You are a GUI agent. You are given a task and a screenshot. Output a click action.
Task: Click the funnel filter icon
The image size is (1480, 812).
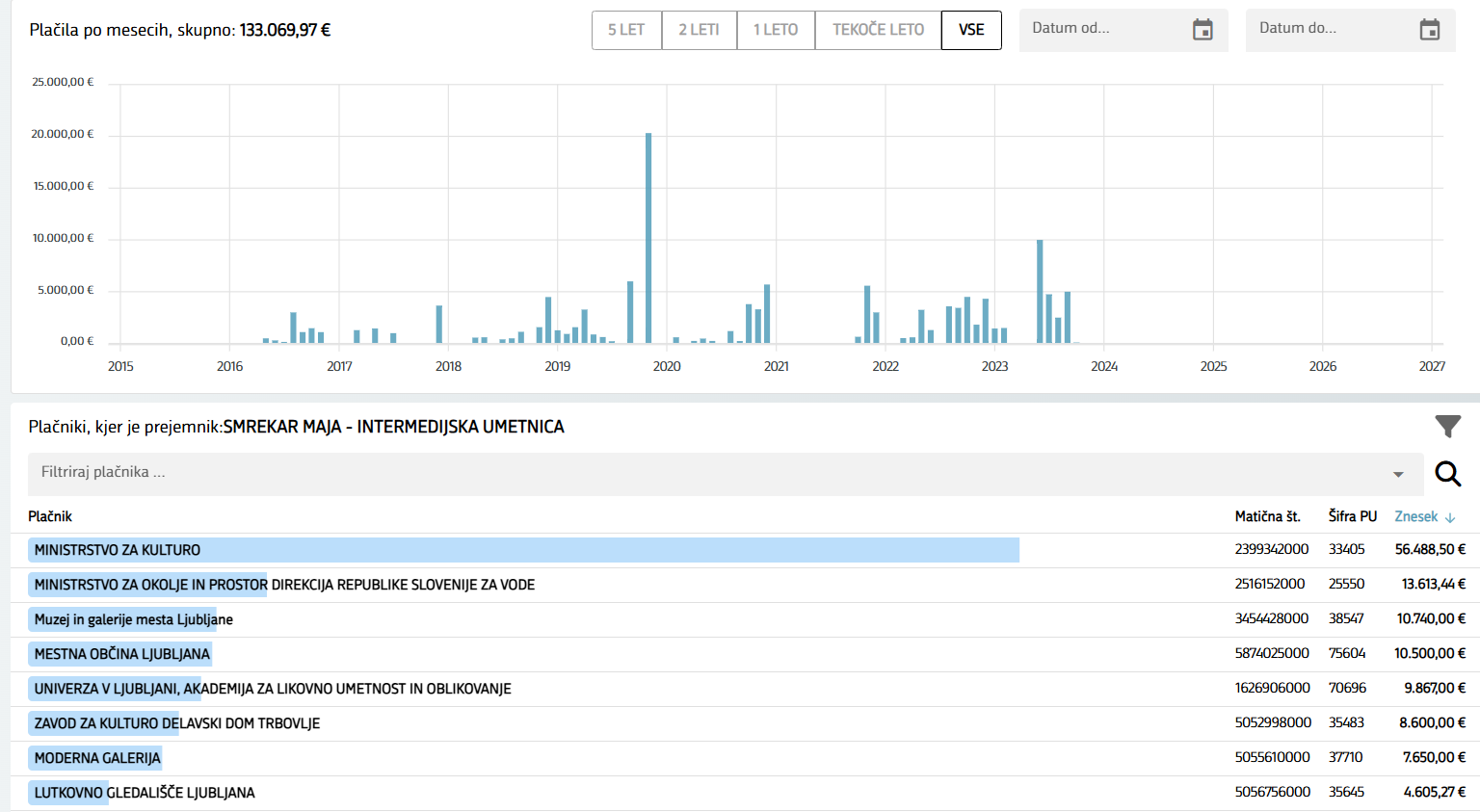click(x=1447, y=426)
